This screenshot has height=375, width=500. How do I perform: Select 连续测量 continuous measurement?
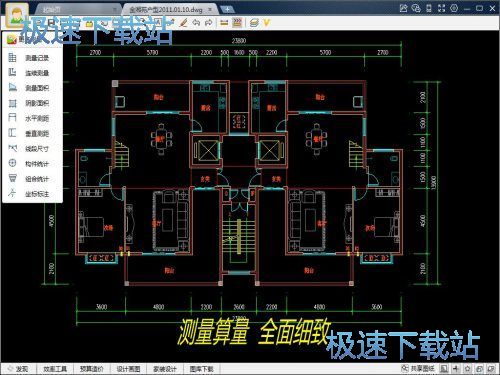pyautogui.click(x=32, y=73)
